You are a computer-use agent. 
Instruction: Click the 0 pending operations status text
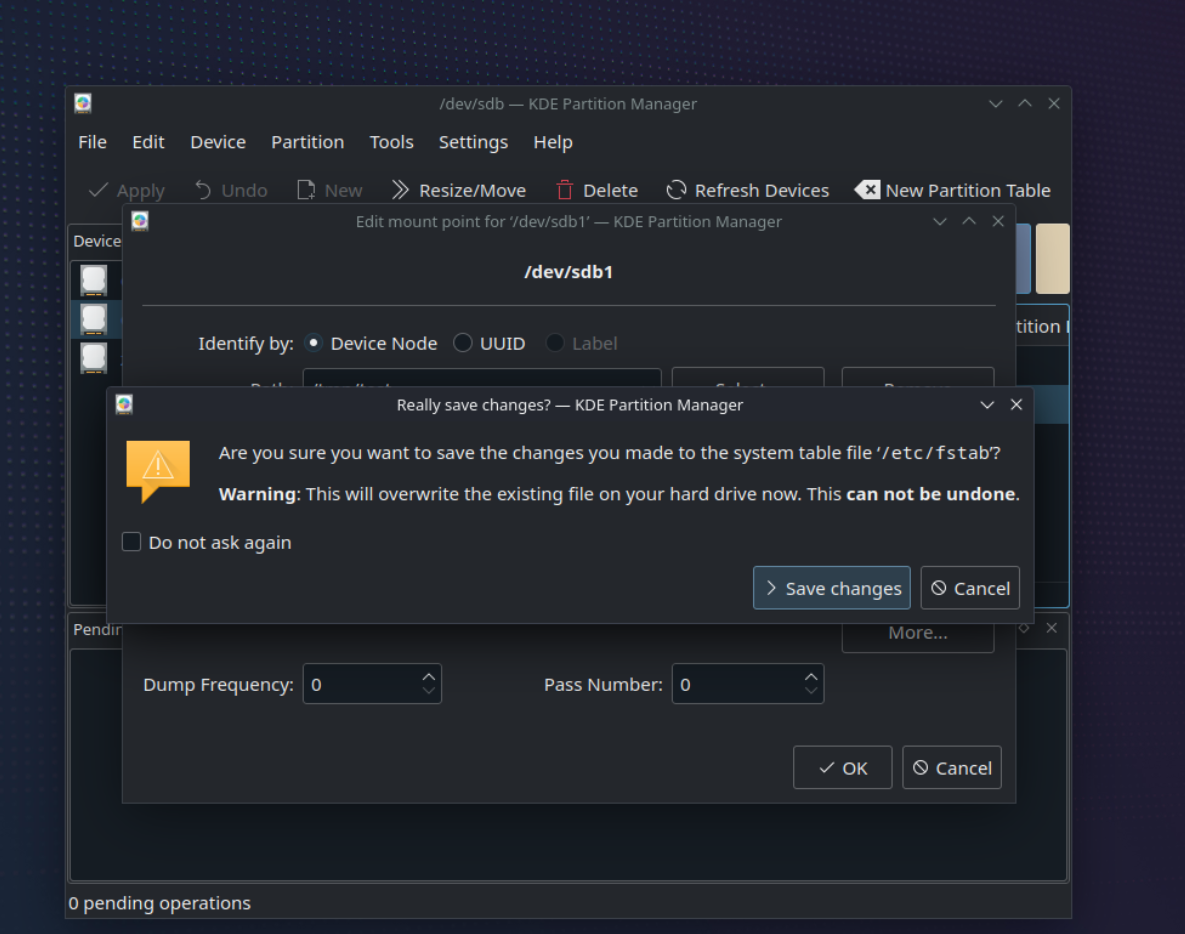pos(159,903)
